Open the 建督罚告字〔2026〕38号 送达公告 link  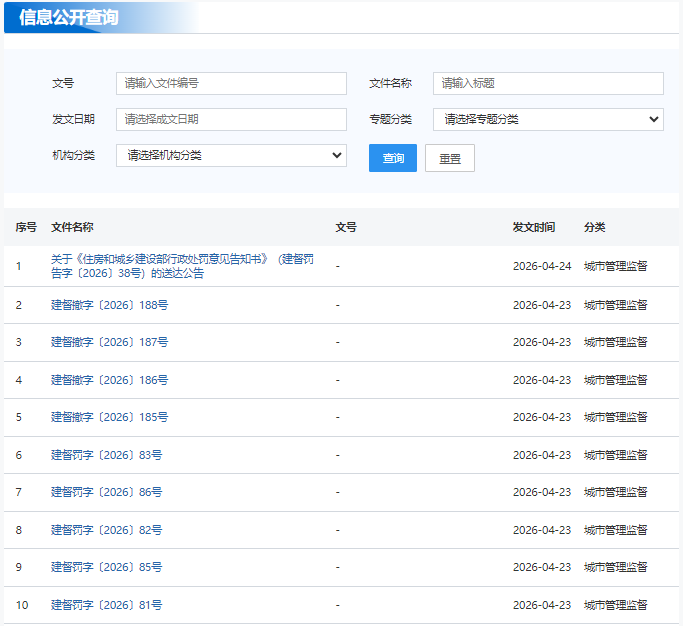182,266
